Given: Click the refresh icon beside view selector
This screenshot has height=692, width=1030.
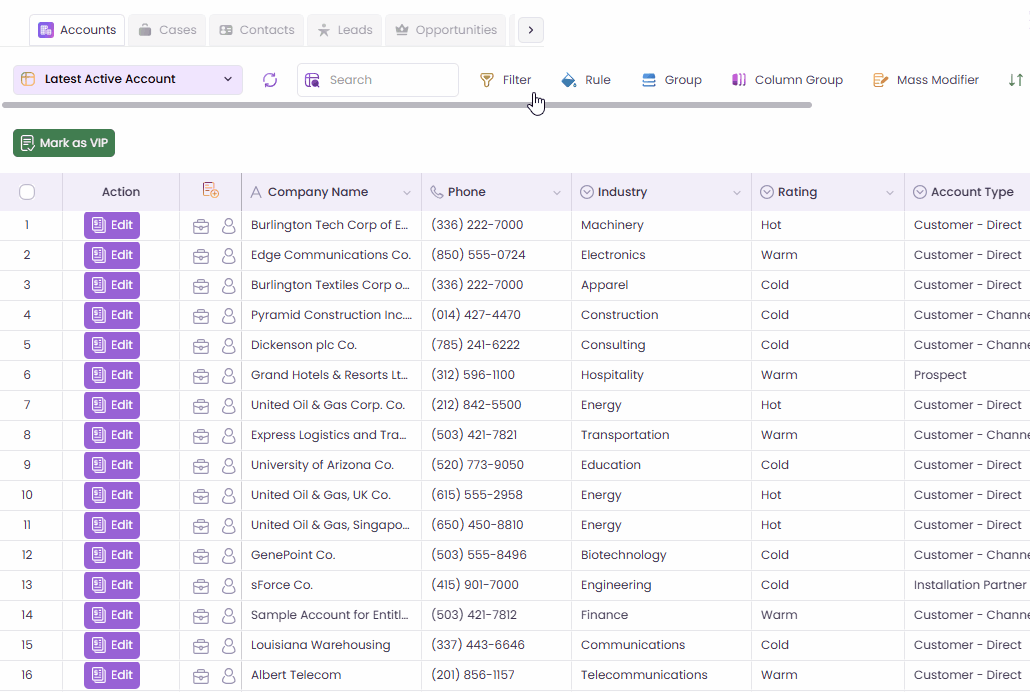Looking at the screenshot, I should pos(270,80).
